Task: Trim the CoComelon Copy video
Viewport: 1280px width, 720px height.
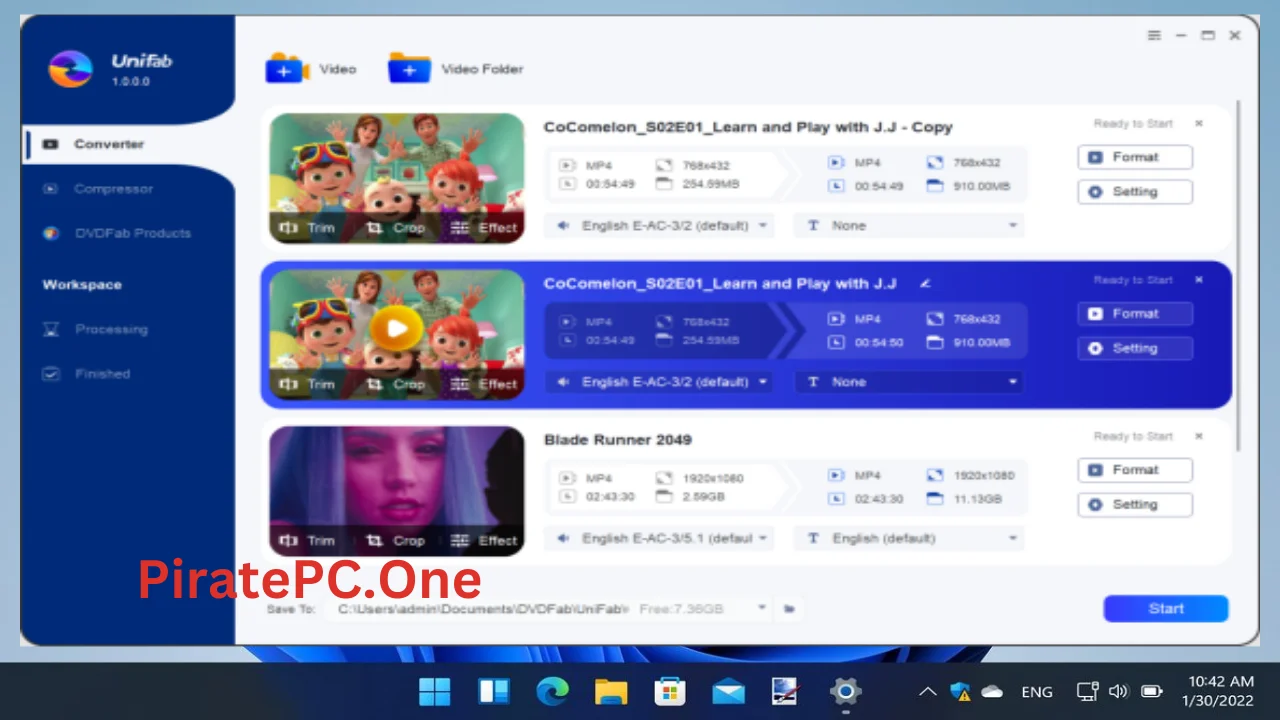Action: (x=308, y=228)
